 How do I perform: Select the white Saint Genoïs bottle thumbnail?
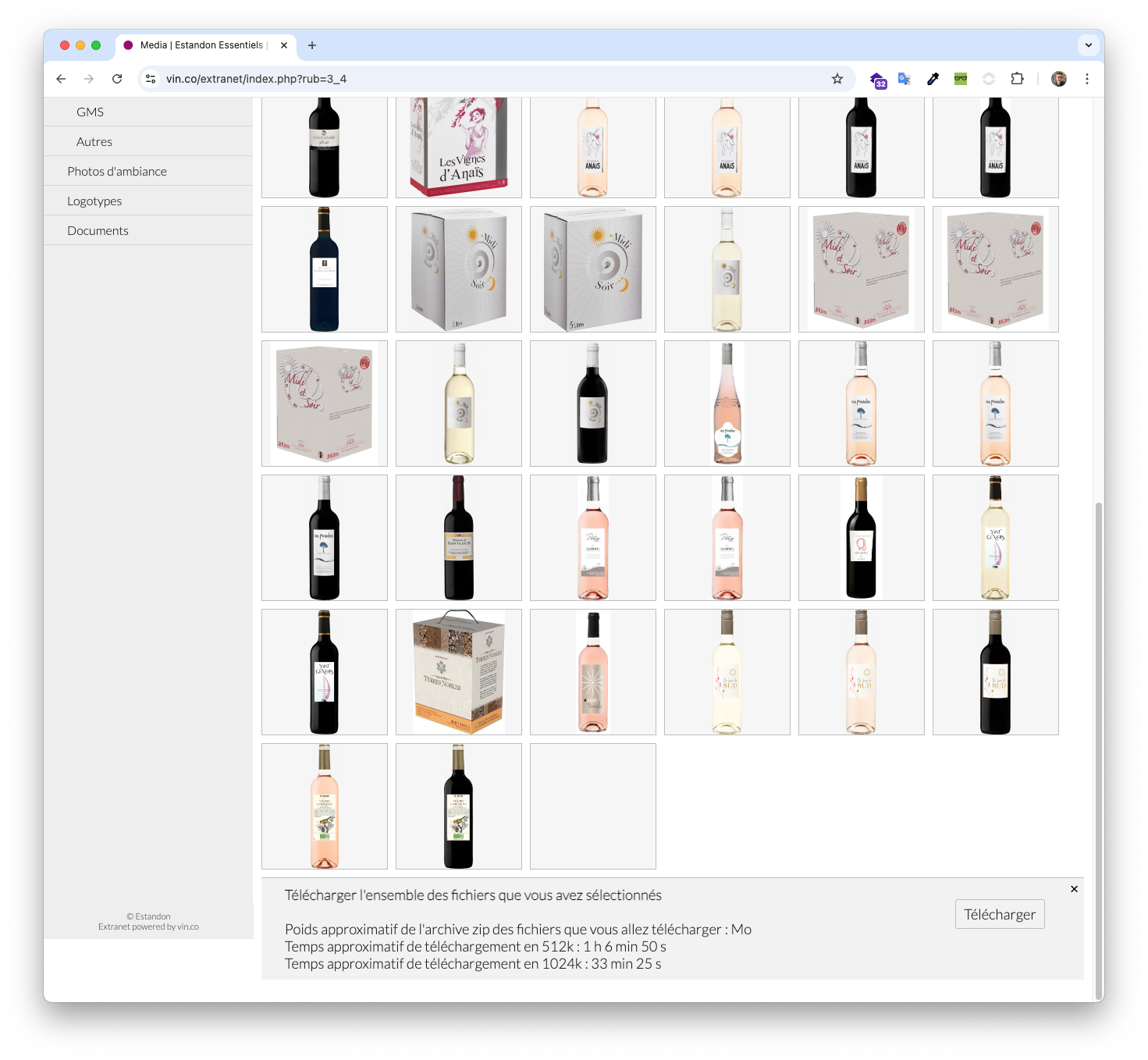[996, 538]
